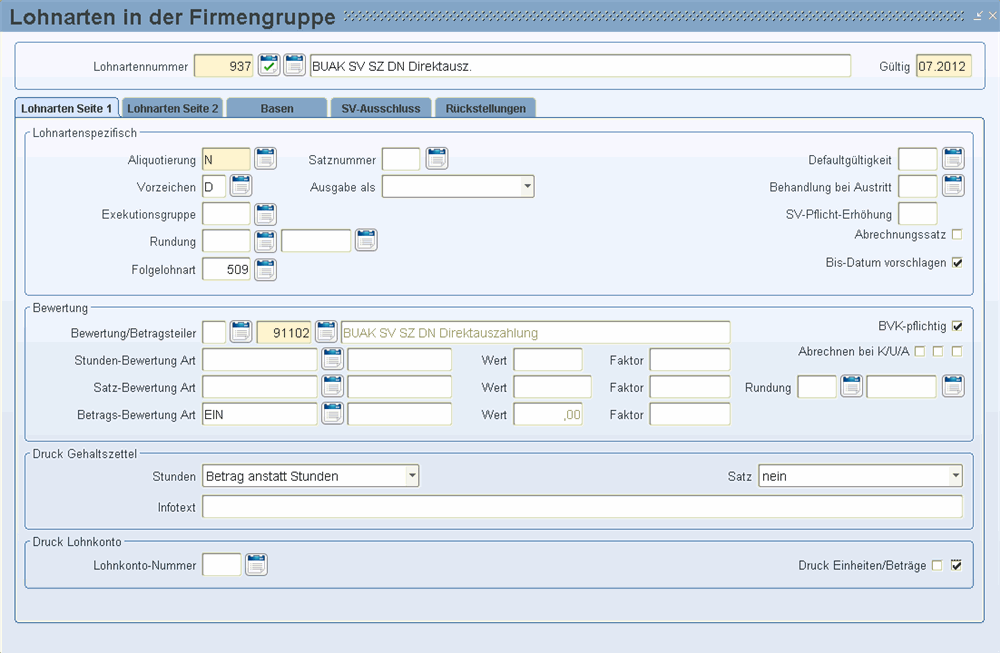
Task: Focus the Betrags-Bewertung Art field containing EIN
Action: click(260, 415)
